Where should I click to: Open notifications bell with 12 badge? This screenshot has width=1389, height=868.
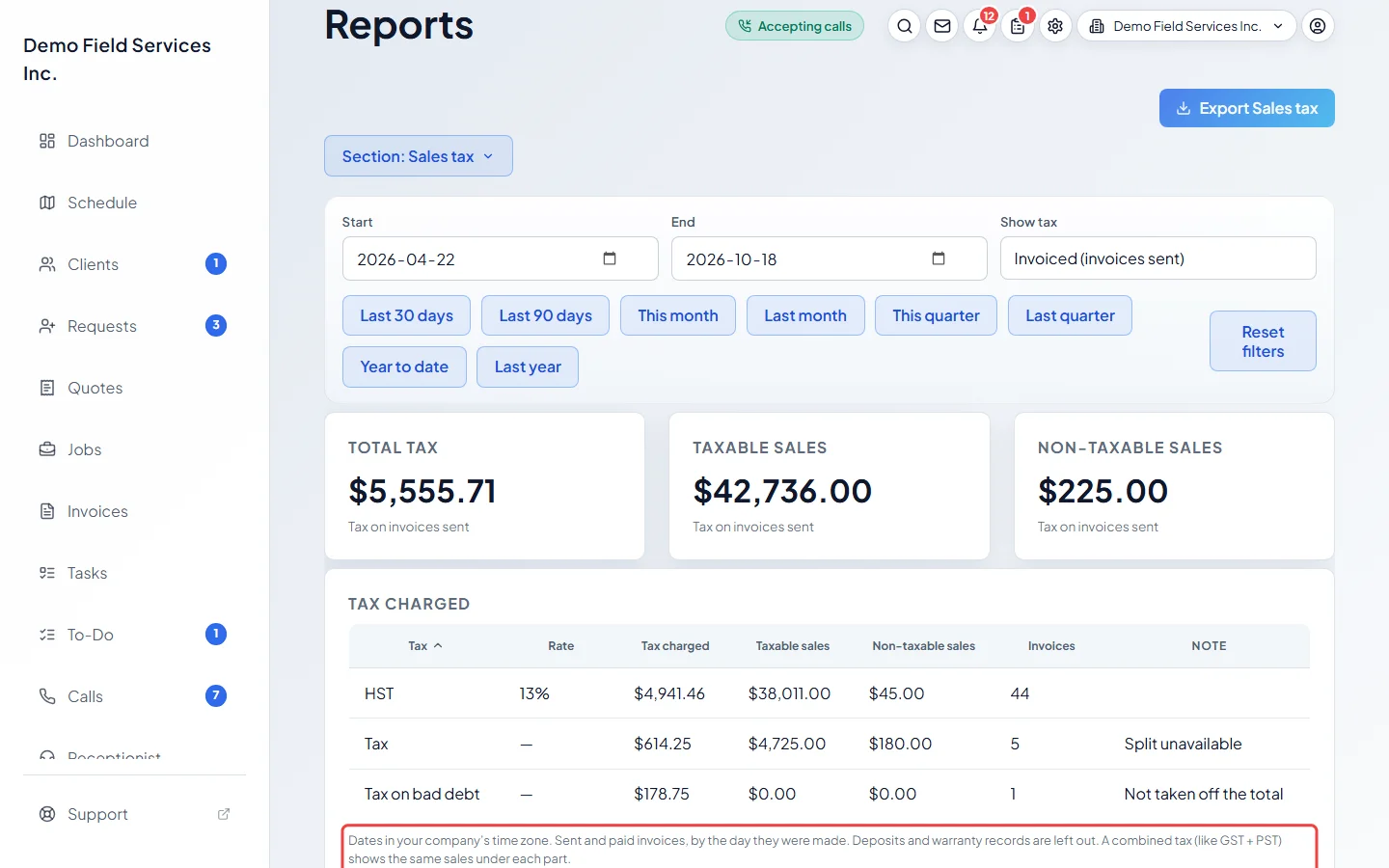tap(980, 26)
